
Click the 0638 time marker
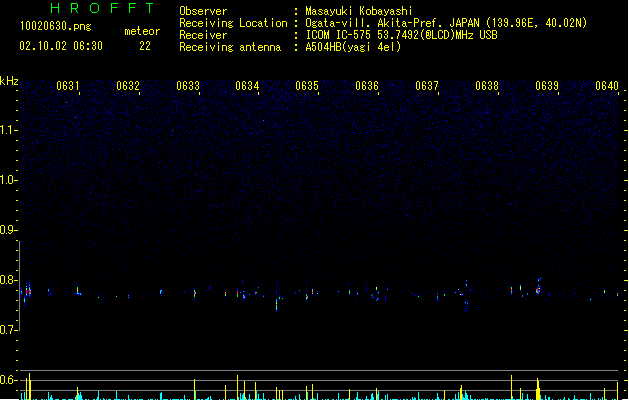[x=487, y=86]
